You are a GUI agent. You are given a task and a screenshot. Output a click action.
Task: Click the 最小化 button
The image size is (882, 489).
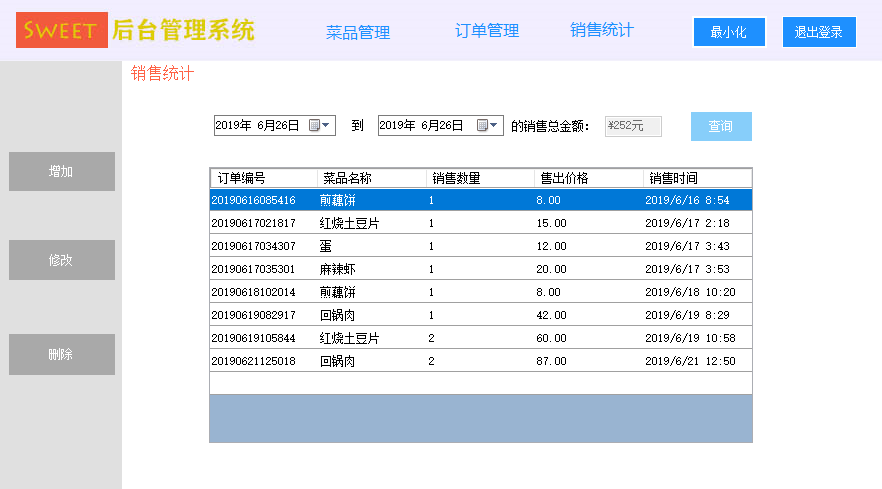pyautogui.click(x=729, y=32)
